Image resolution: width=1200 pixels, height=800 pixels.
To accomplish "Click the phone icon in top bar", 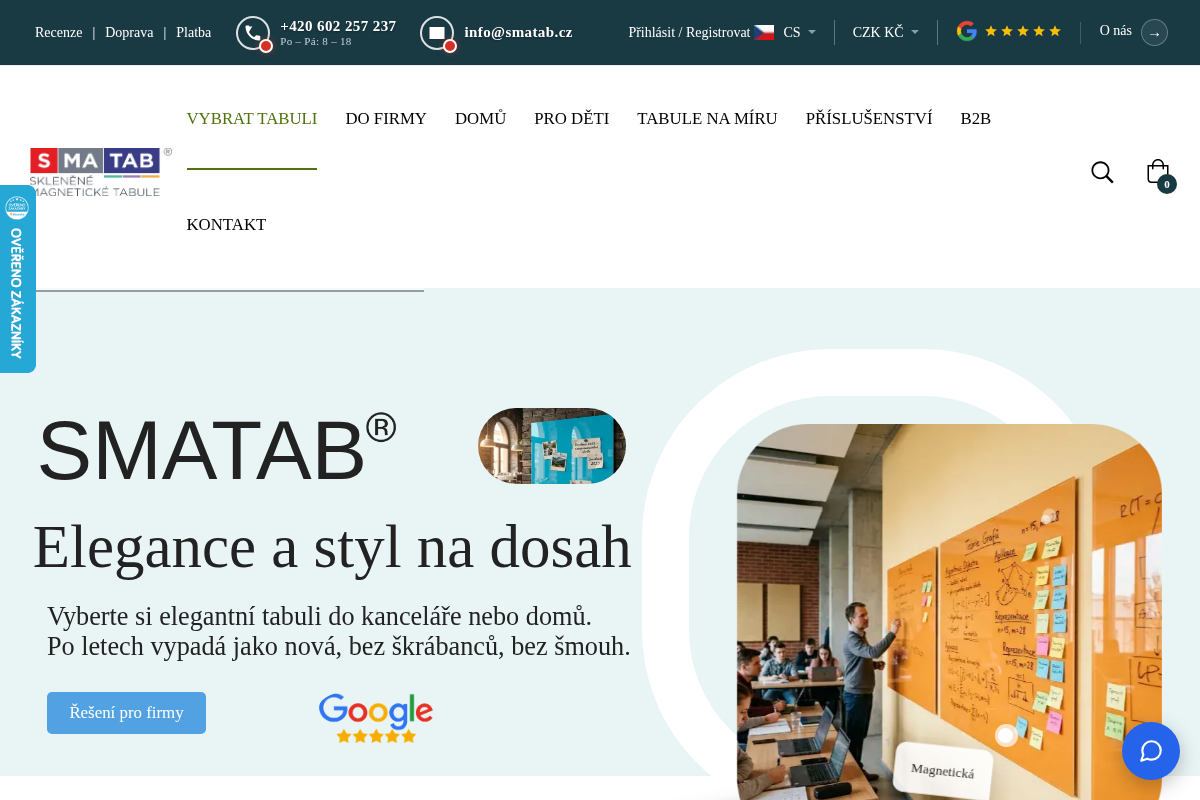I will coord(253,33).
